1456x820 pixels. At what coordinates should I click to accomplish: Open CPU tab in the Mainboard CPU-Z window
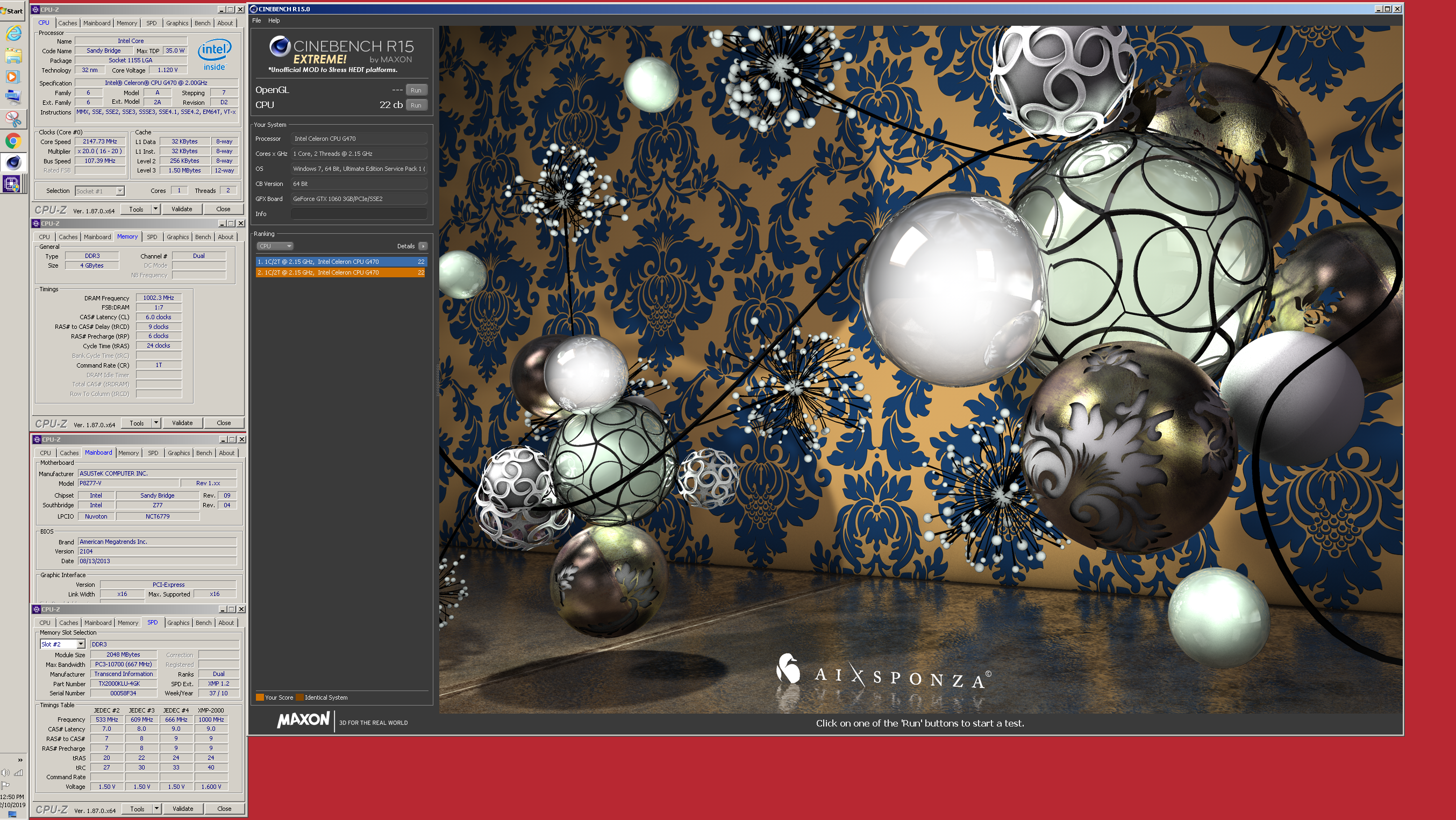coord(45,453)
